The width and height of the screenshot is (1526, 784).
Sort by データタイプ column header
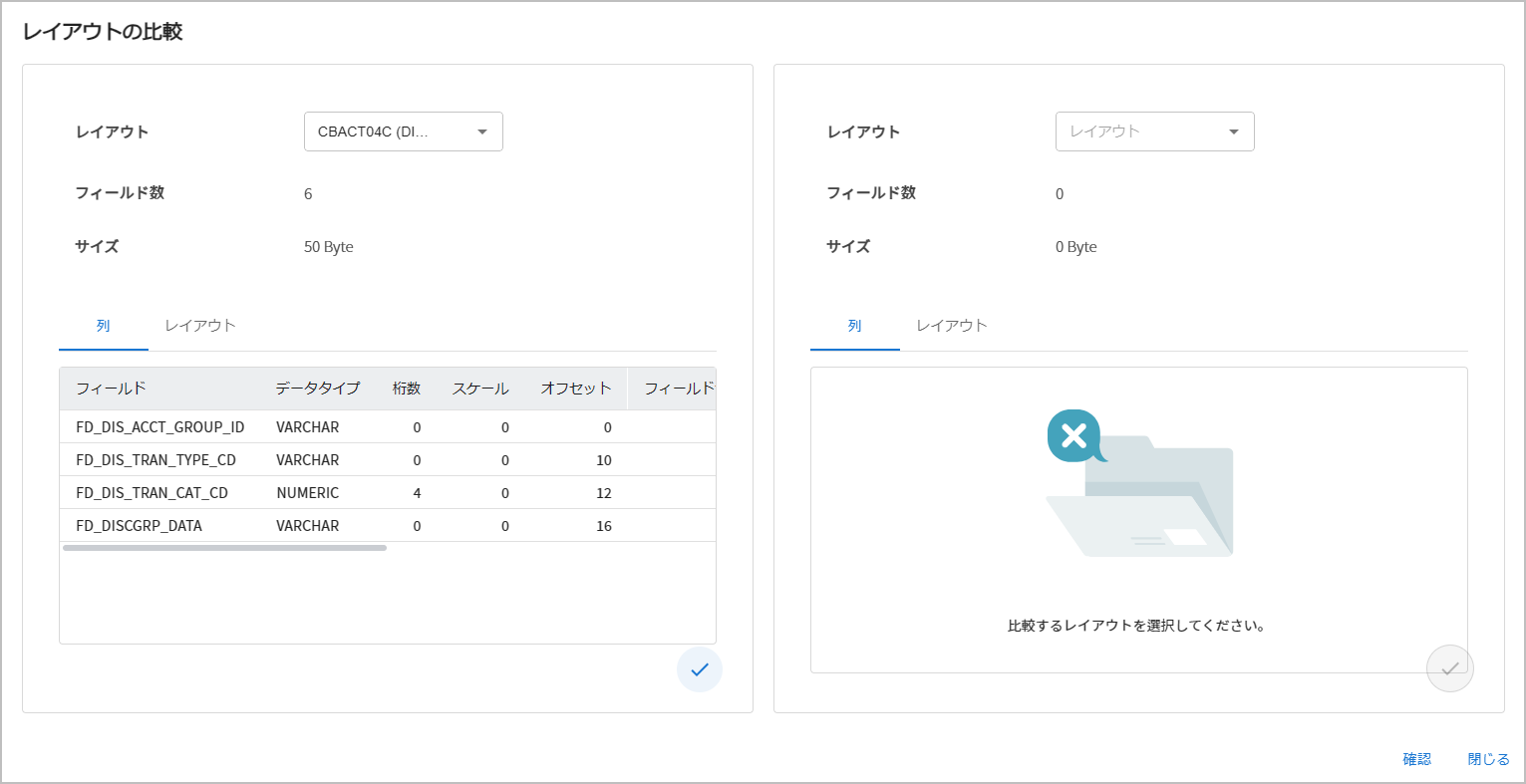point(318,389)
